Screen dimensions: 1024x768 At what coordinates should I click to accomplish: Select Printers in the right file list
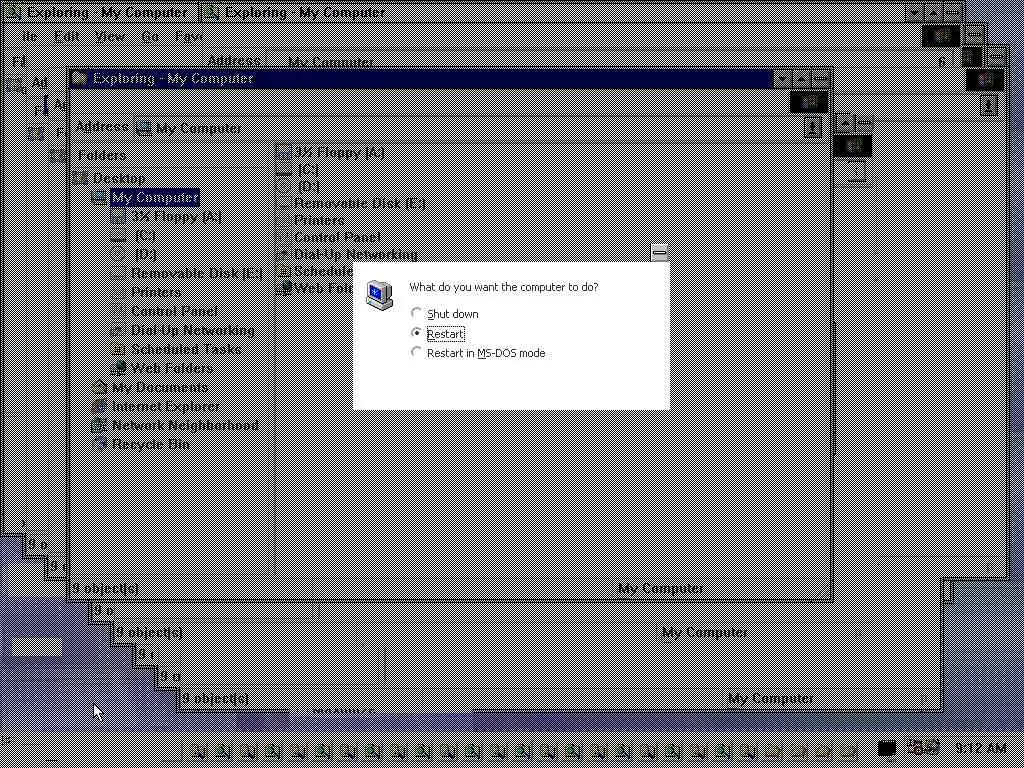pos(319,220)
